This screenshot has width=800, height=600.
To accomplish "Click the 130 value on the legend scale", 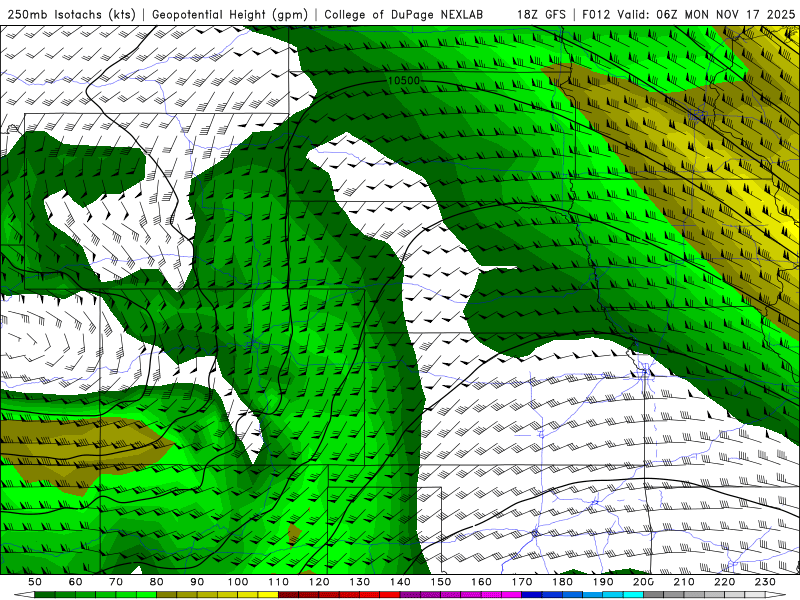I will [360, 582].
